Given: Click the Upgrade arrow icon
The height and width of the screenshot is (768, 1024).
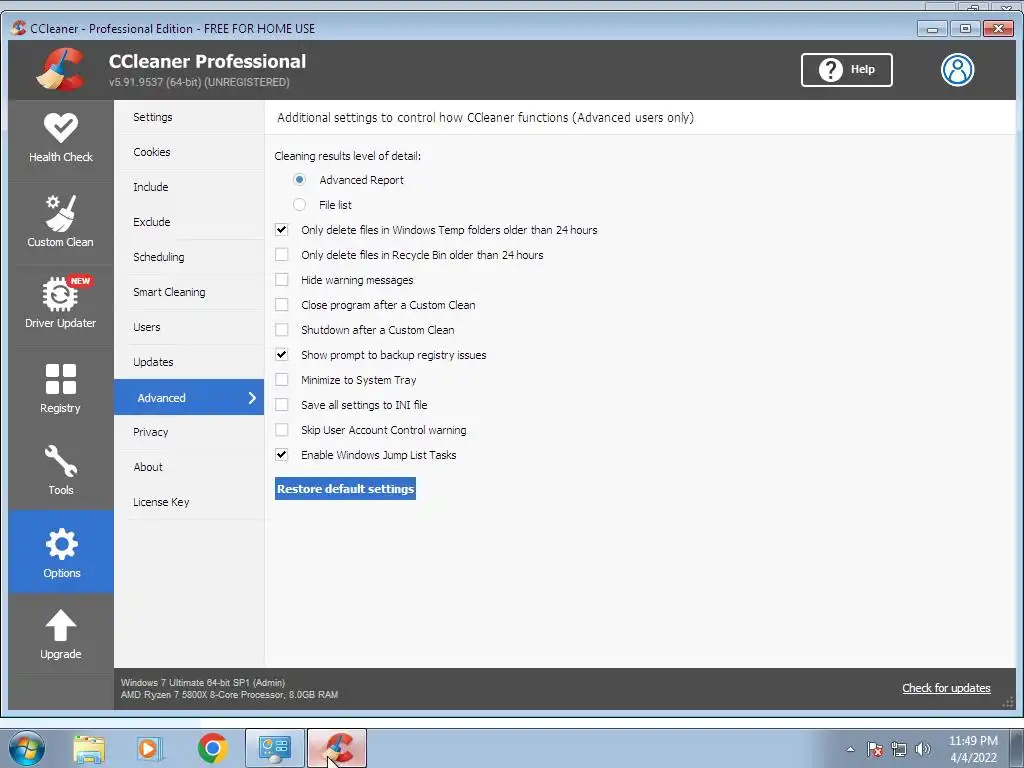Looking at the screenshot, I should click(x=61, y=625).
